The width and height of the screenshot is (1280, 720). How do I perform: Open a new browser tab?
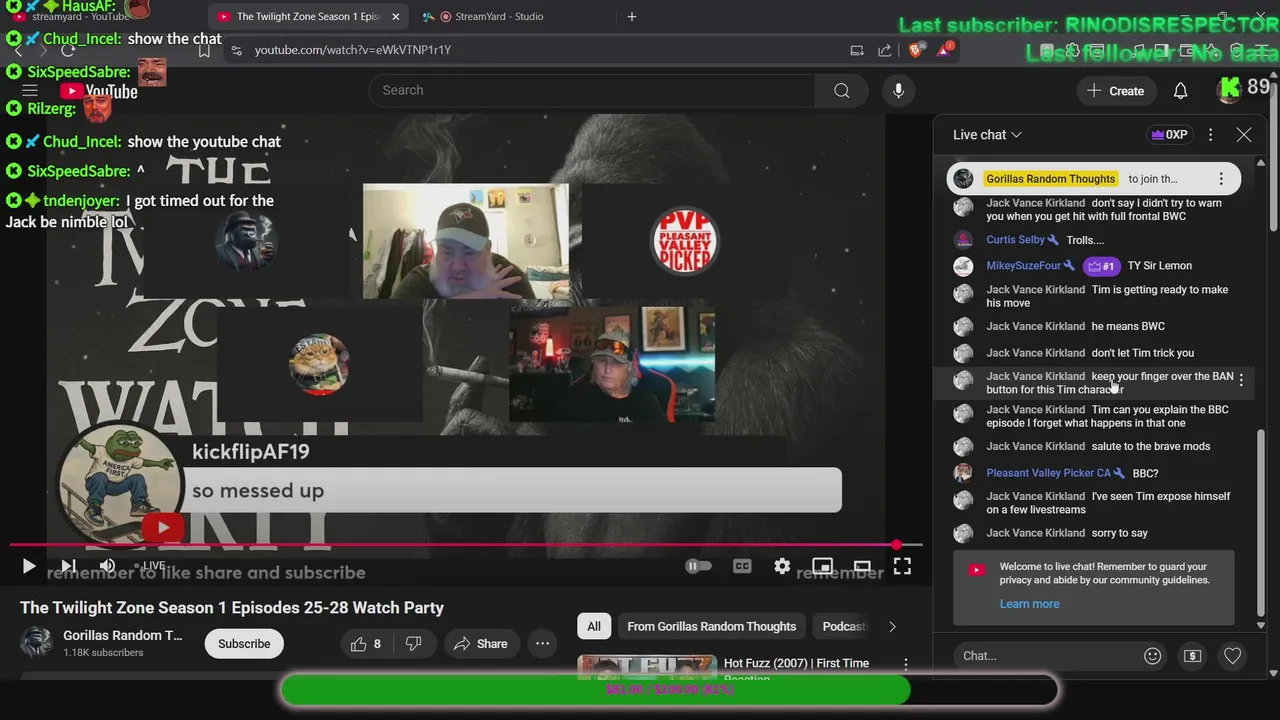tap(631, 17)
